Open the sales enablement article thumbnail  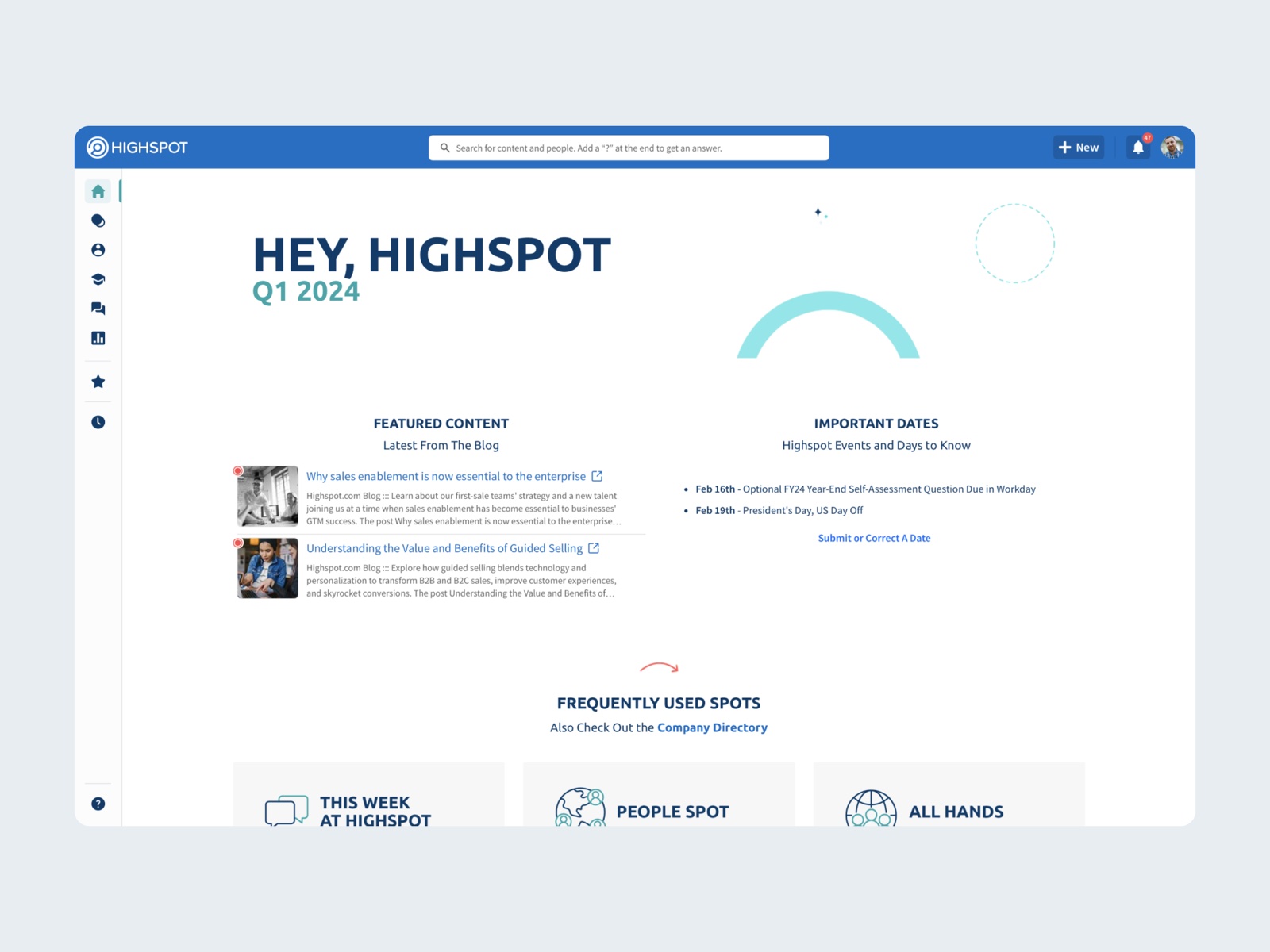267,497
